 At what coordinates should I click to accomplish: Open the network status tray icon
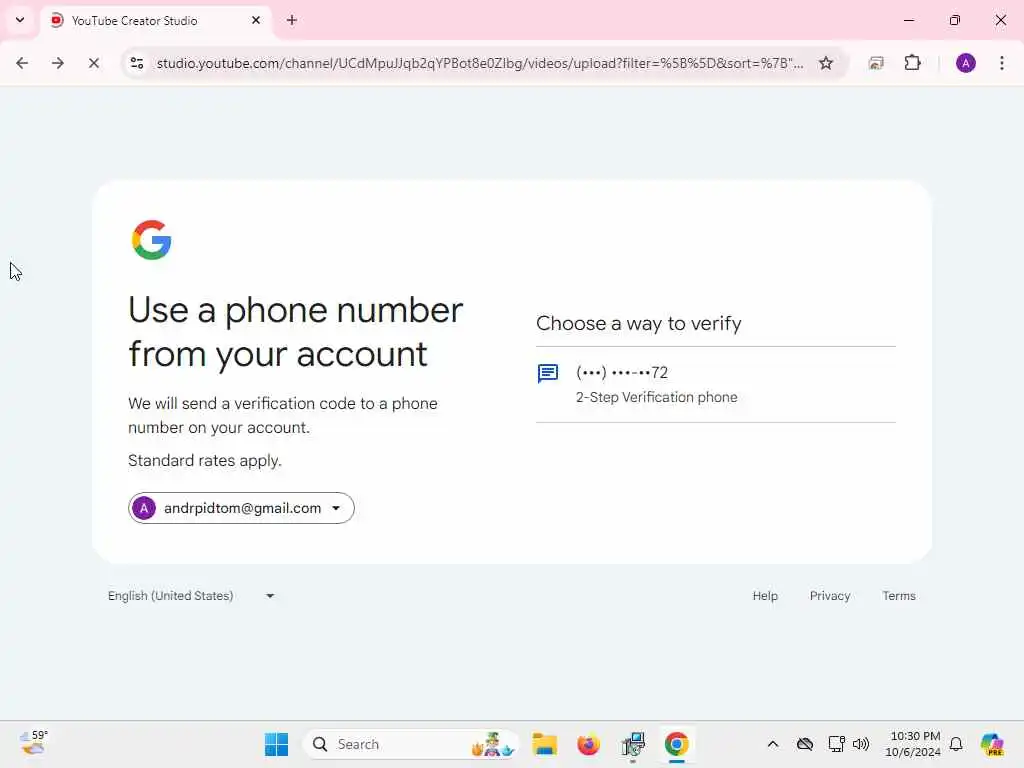click(x=836, y=744)
